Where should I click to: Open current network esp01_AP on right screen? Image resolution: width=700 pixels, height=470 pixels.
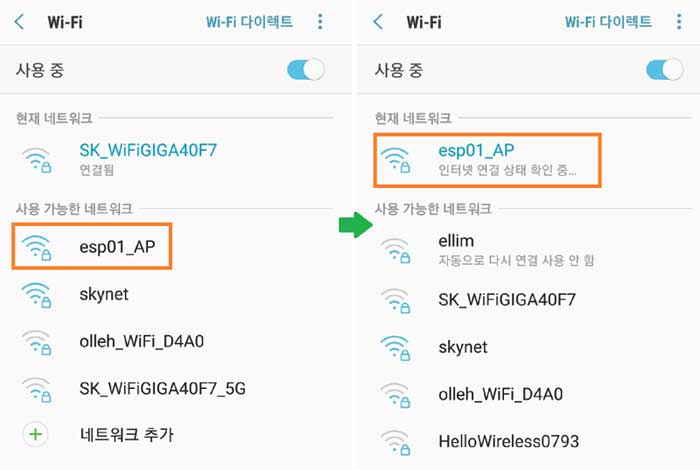(x=488, y=160)
